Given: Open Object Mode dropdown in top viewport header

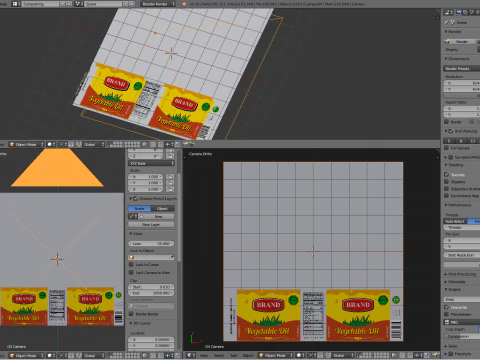Looking at the screenshot, I should pos(27,144).
